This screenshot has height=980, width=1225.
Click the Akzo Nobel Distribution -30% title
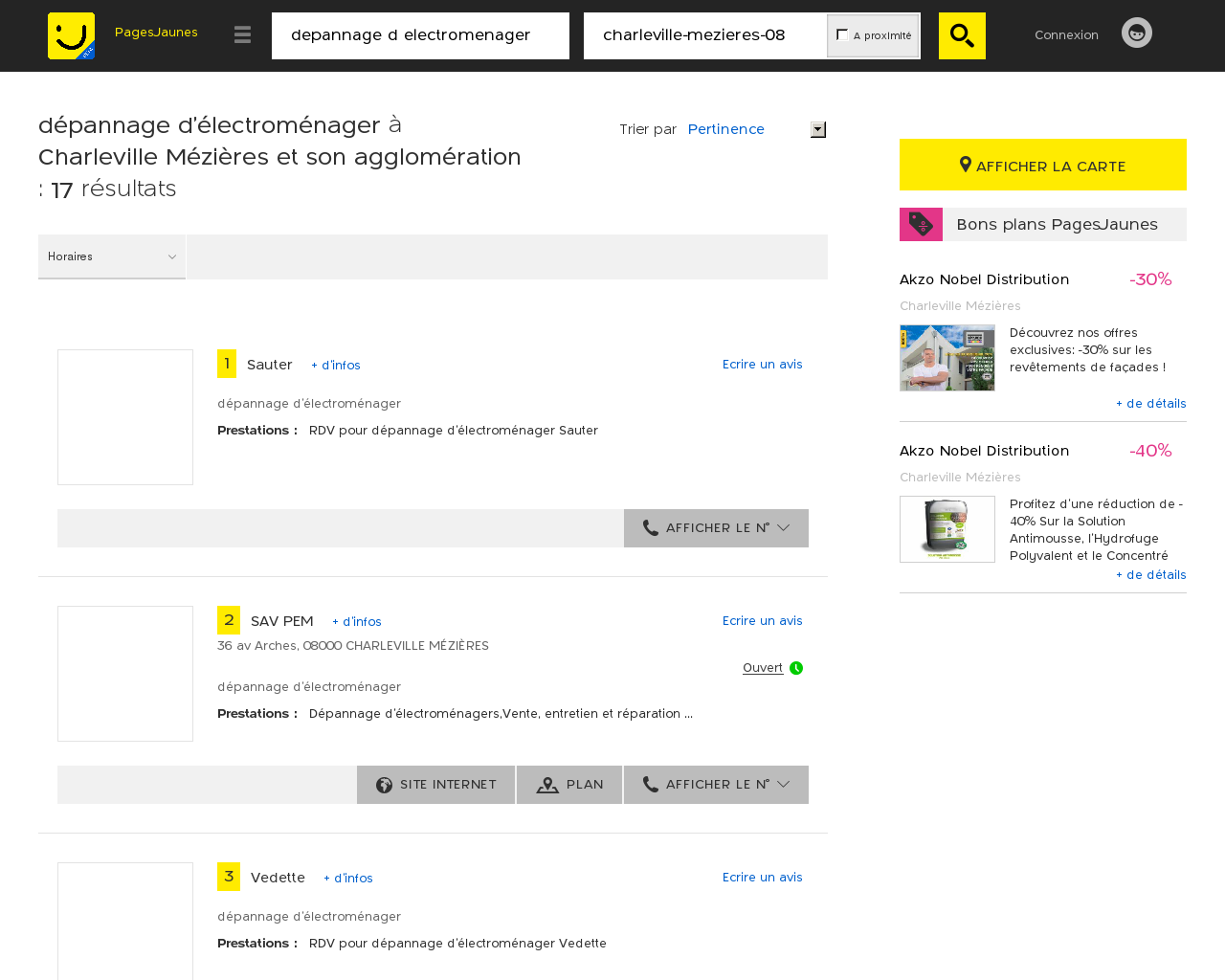984,279
